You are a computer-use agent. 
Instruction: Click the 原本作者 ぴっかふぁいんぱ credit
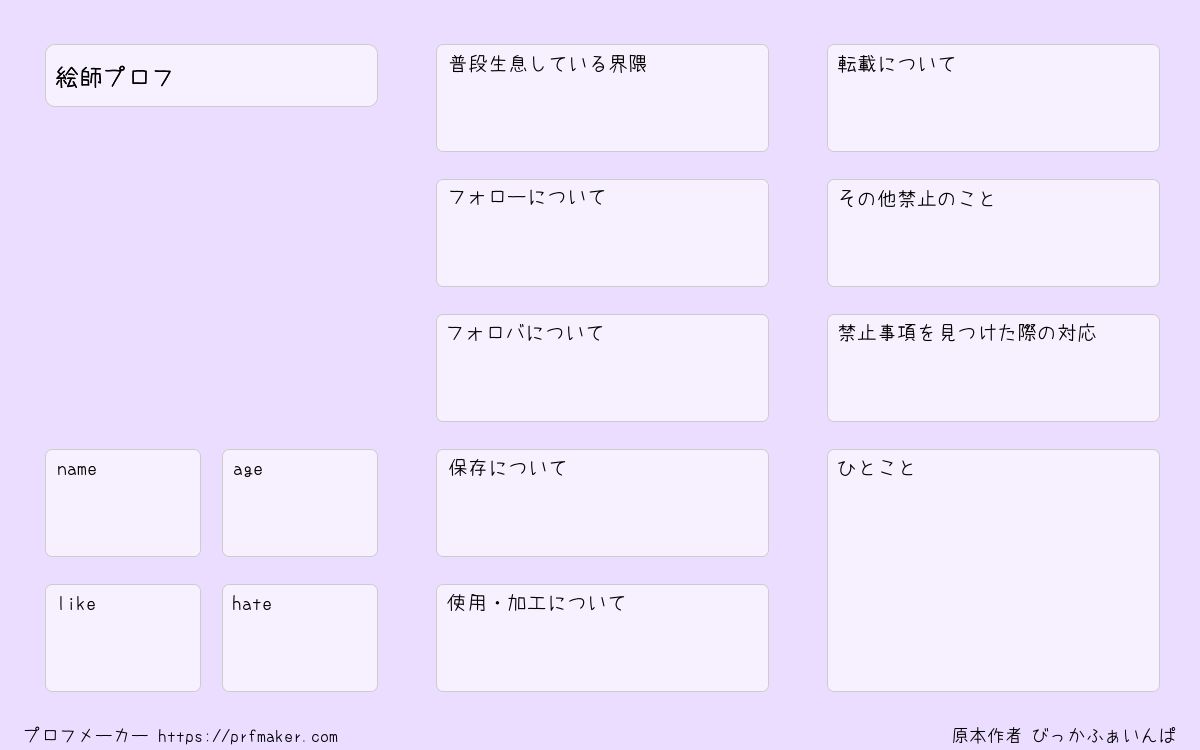tap(1064, 736)
